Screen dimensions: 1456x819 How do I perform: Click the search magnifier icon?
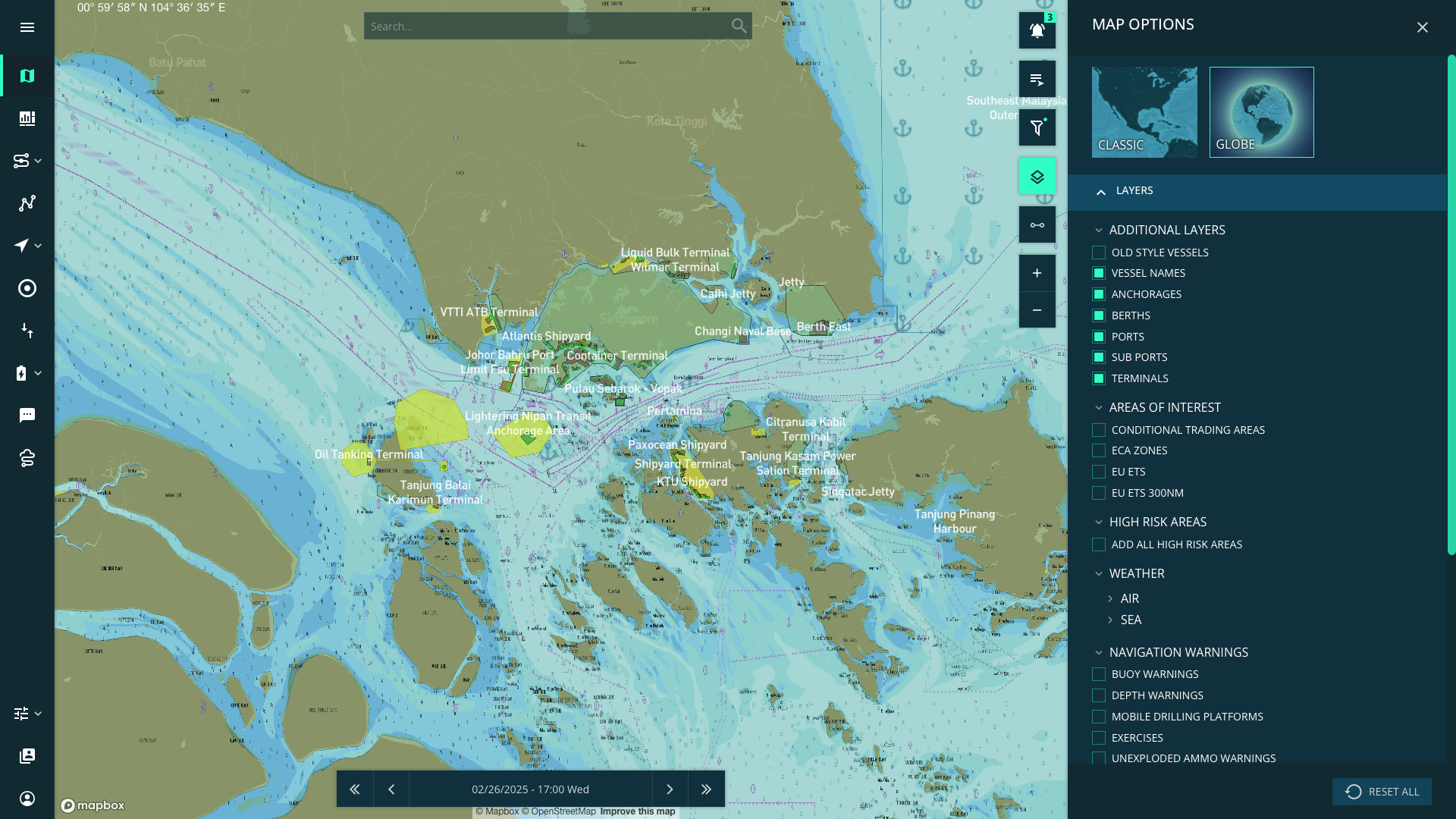(739, 27)
